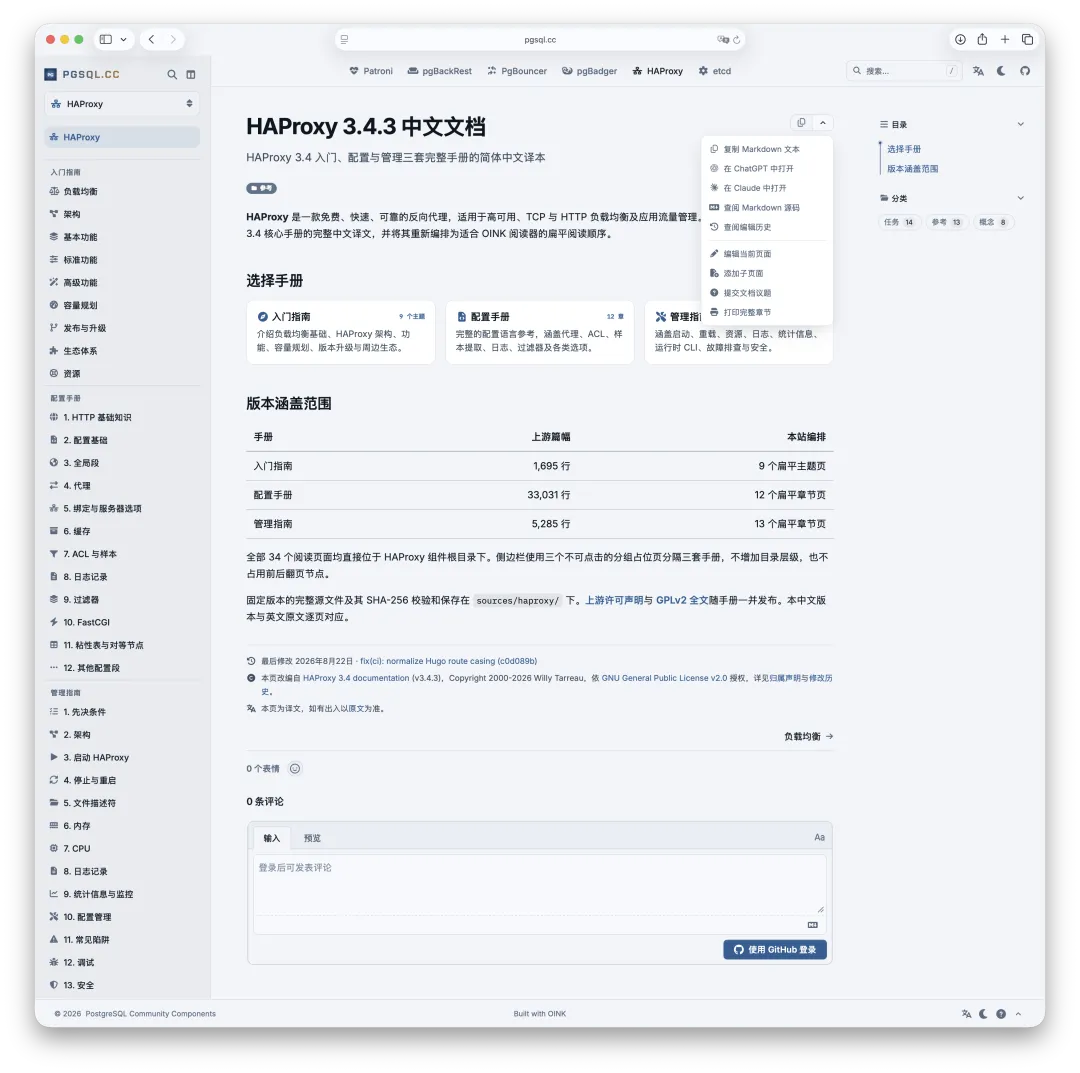
Task: Toggle the Aa font option in comment box
Action: point(819,837)
